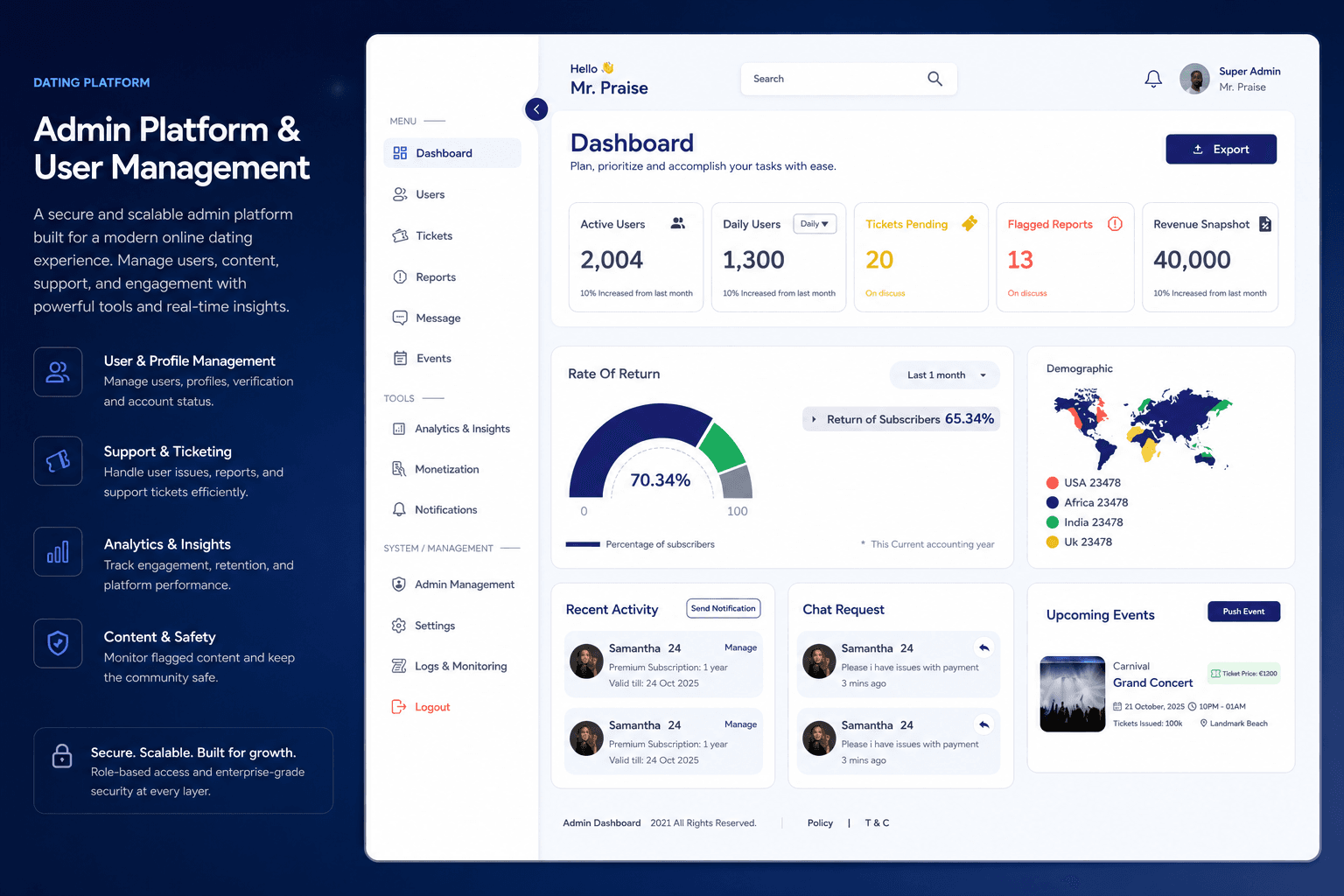
Task: Click the Users icon in the sidebar
Action: click(400, 194)
